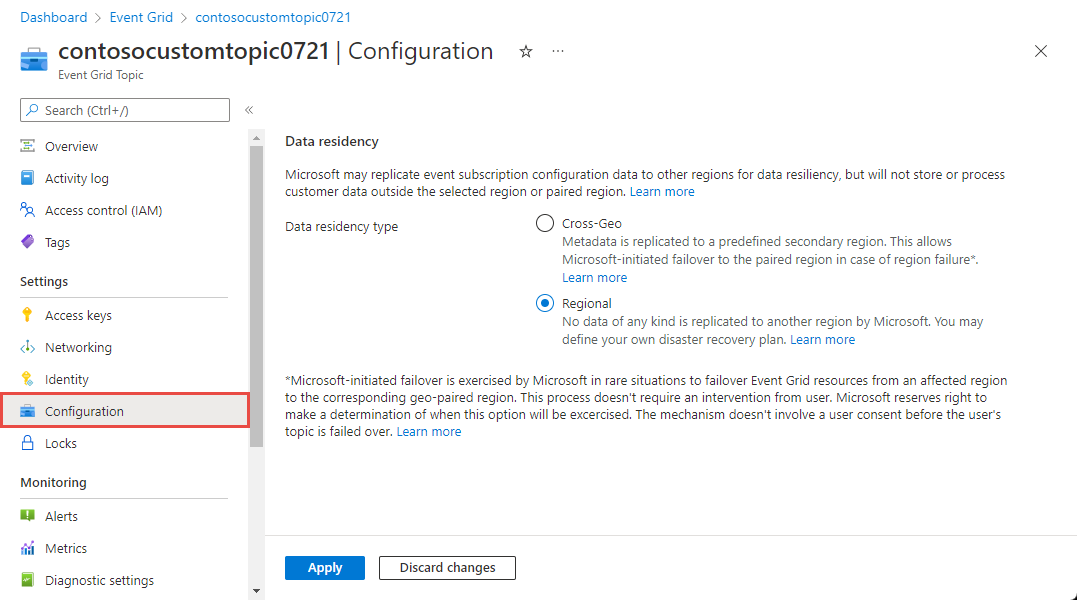Open the Metrics menu item

66,548
